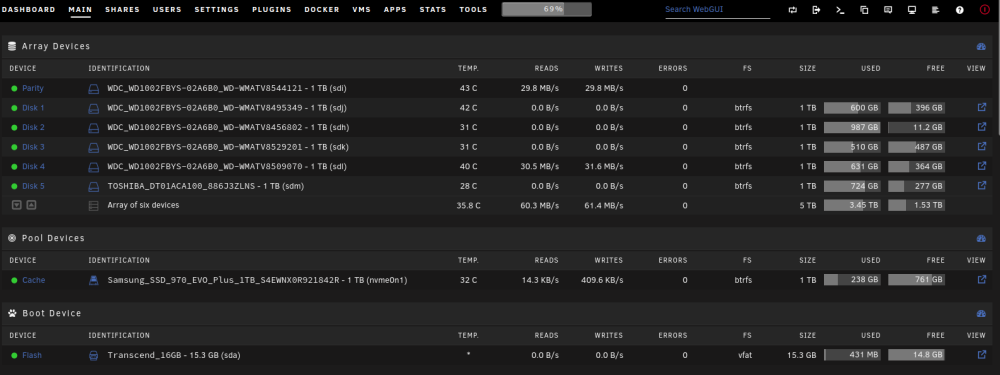The height and width of the screenshot is (375, 1000).
Task: Click the green status dot for Parity
Action: point(14,89)
